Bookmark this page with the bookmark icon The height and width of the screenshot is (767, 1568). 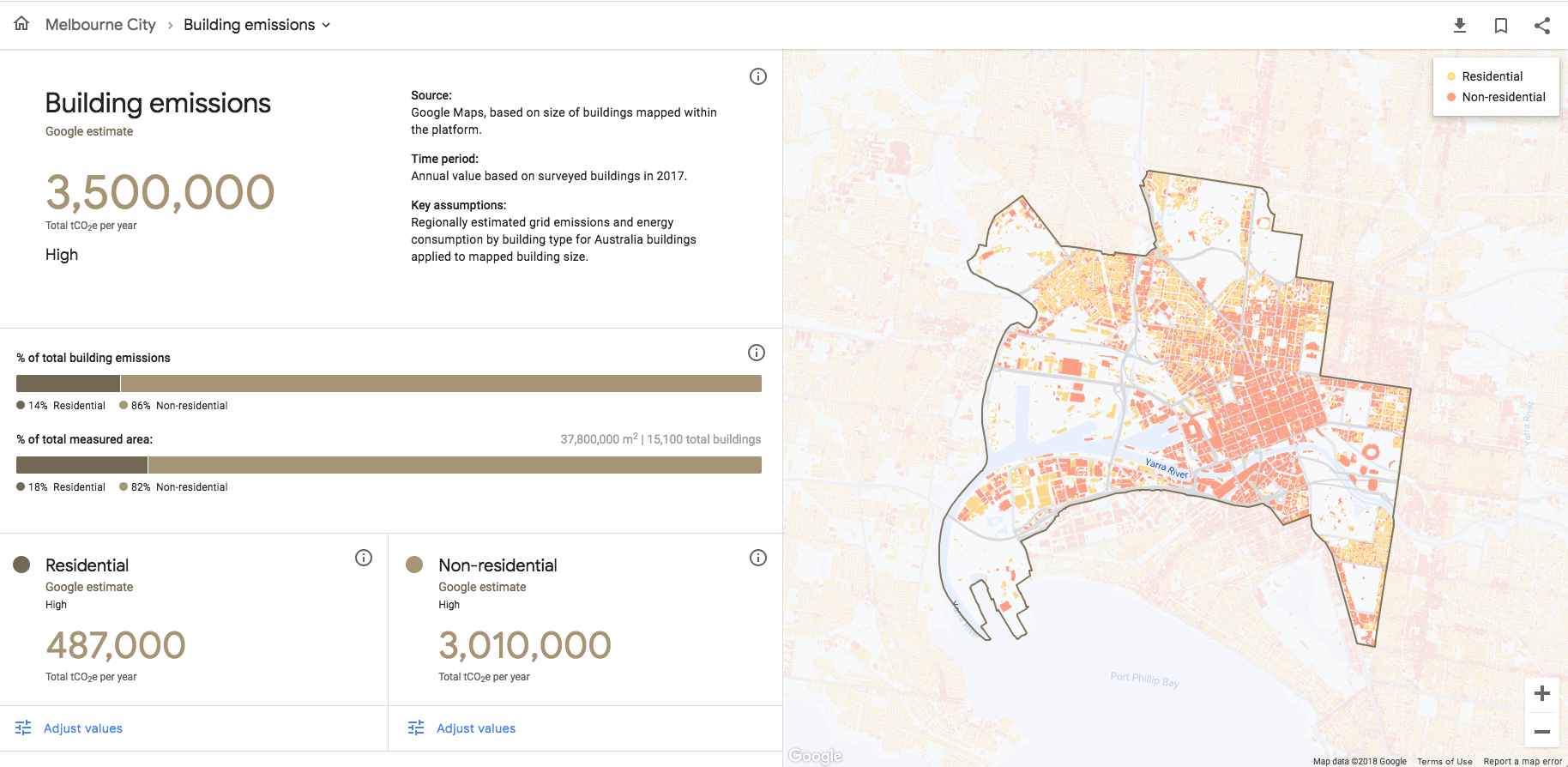pyautogui.click(x=1501, y=26)
